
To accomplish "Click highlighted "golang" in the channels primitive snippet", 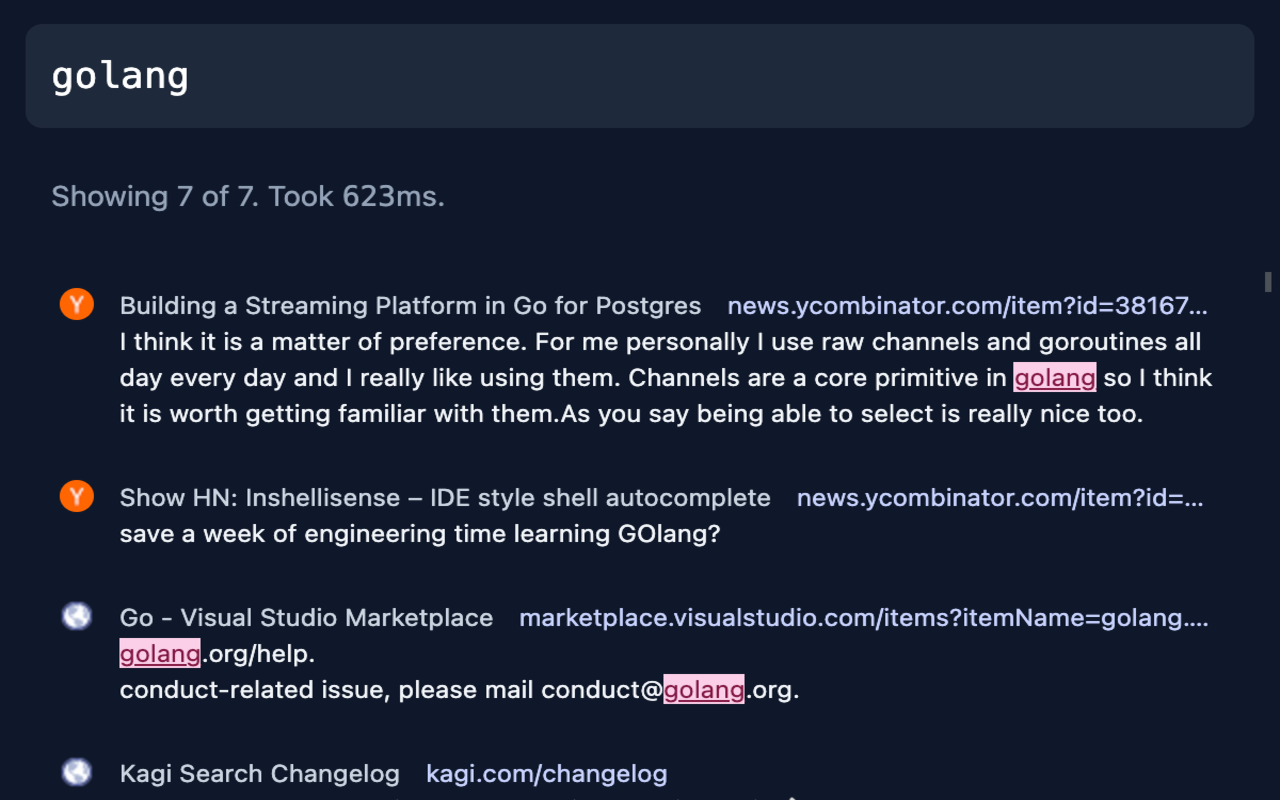I will [x=1055, y=377].
